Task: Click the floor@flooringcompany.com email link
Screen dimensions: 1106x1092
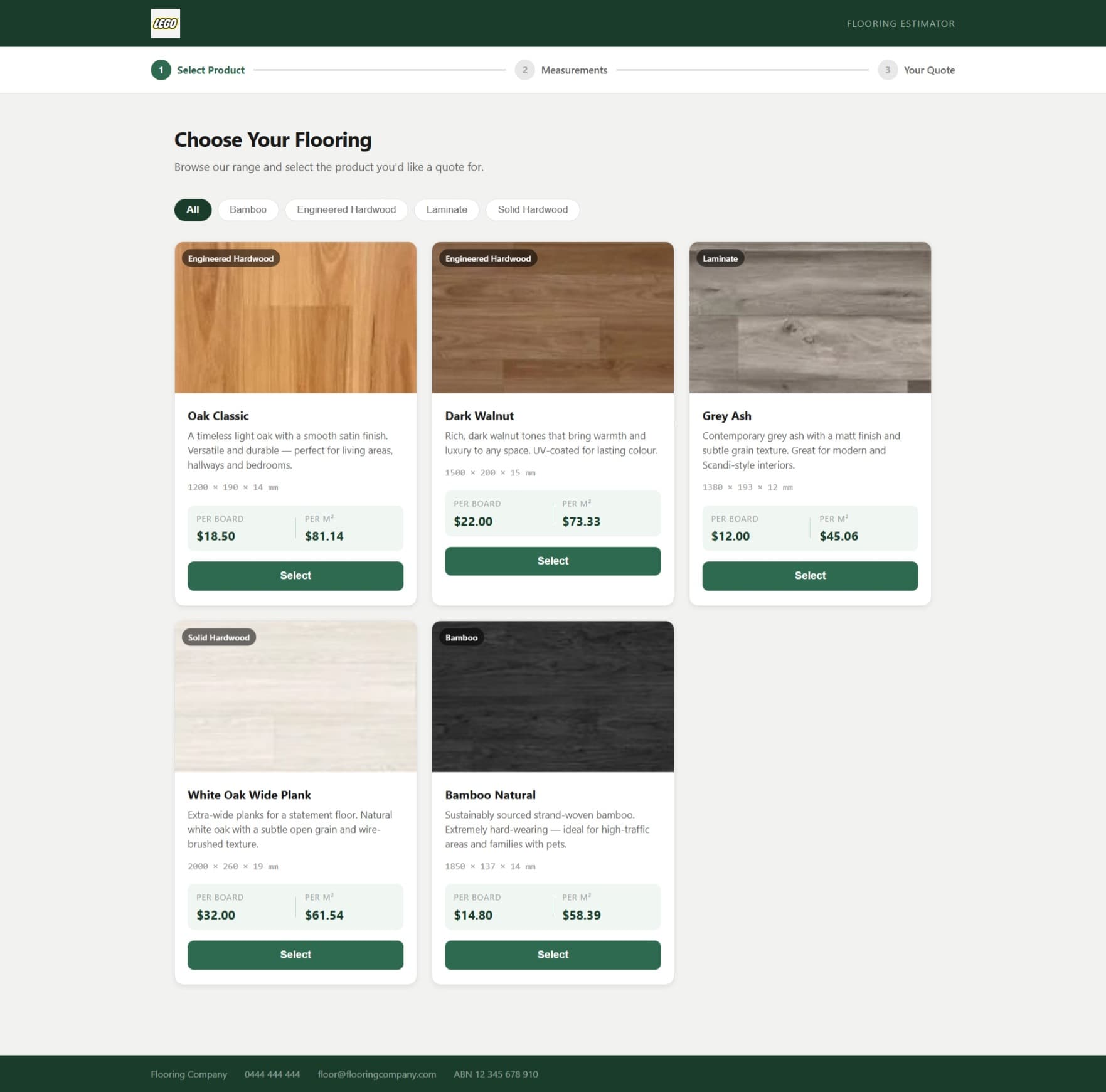Action: coord(377,1074)
